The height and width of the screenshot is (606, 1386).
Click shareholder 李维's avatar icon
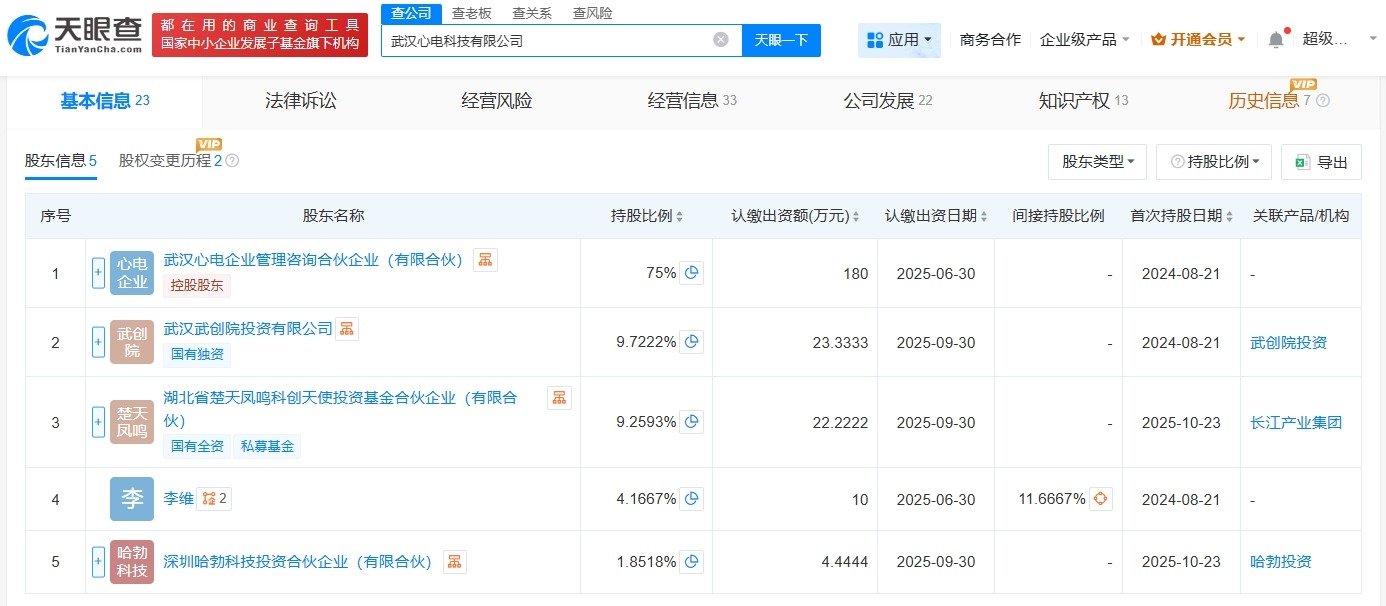tap(130, 498)
